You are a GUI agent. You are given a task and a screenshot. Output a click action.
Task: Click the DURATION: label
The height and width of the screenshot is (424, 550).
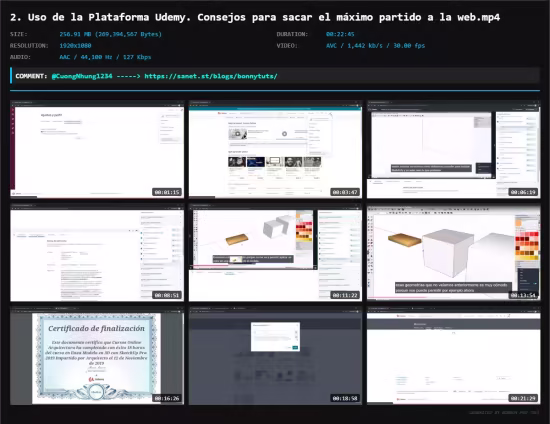coord(292,34)
